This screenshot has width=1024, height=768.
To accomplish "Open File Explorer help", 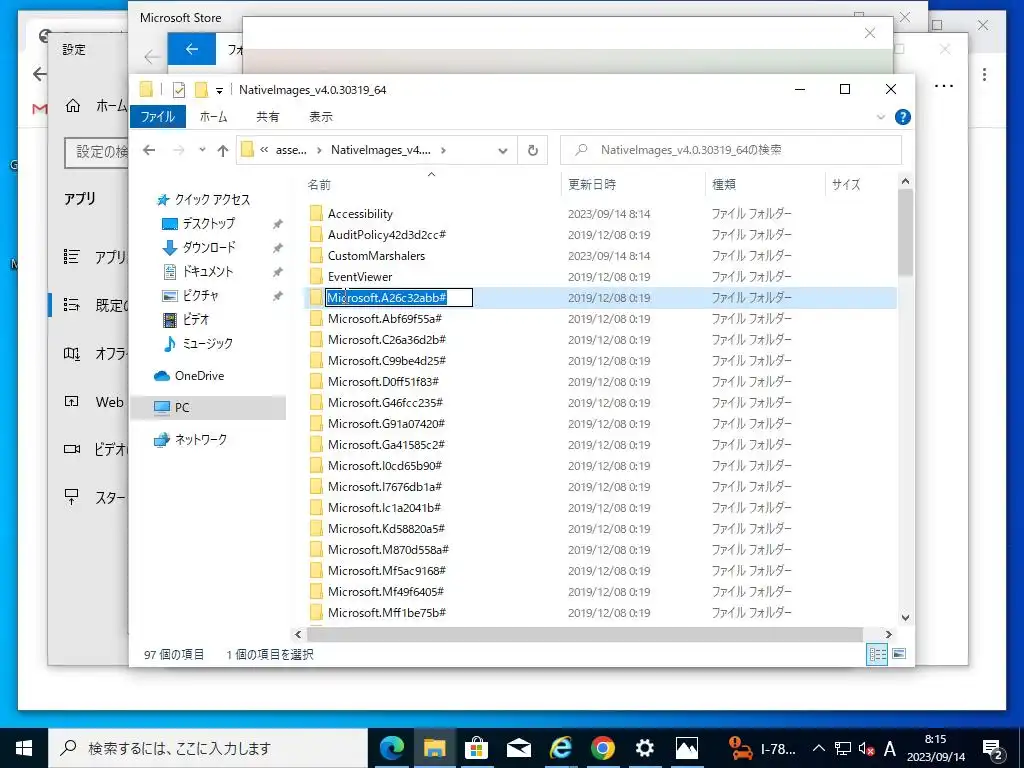I will tap(903, 117).
